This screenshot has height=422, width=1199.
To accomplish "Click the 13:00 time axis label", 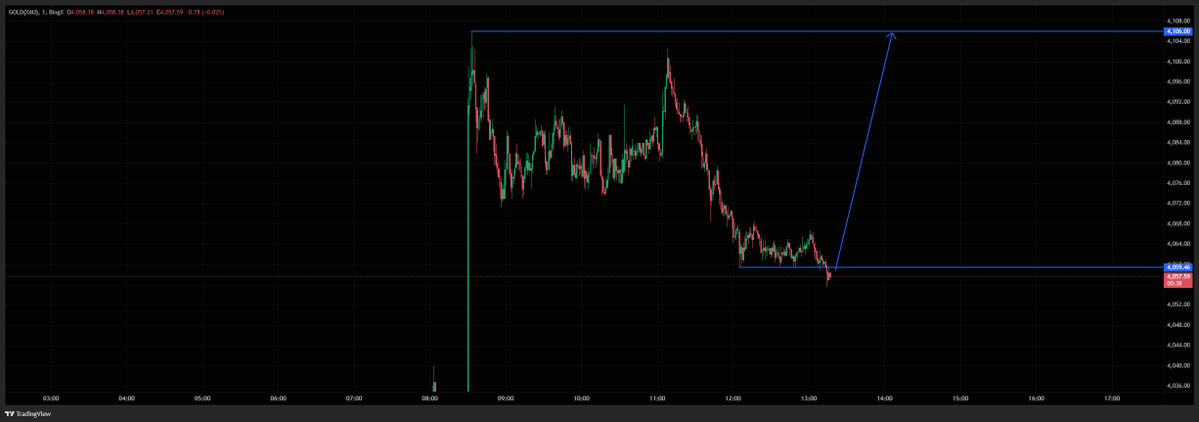I will coord(809,398).
